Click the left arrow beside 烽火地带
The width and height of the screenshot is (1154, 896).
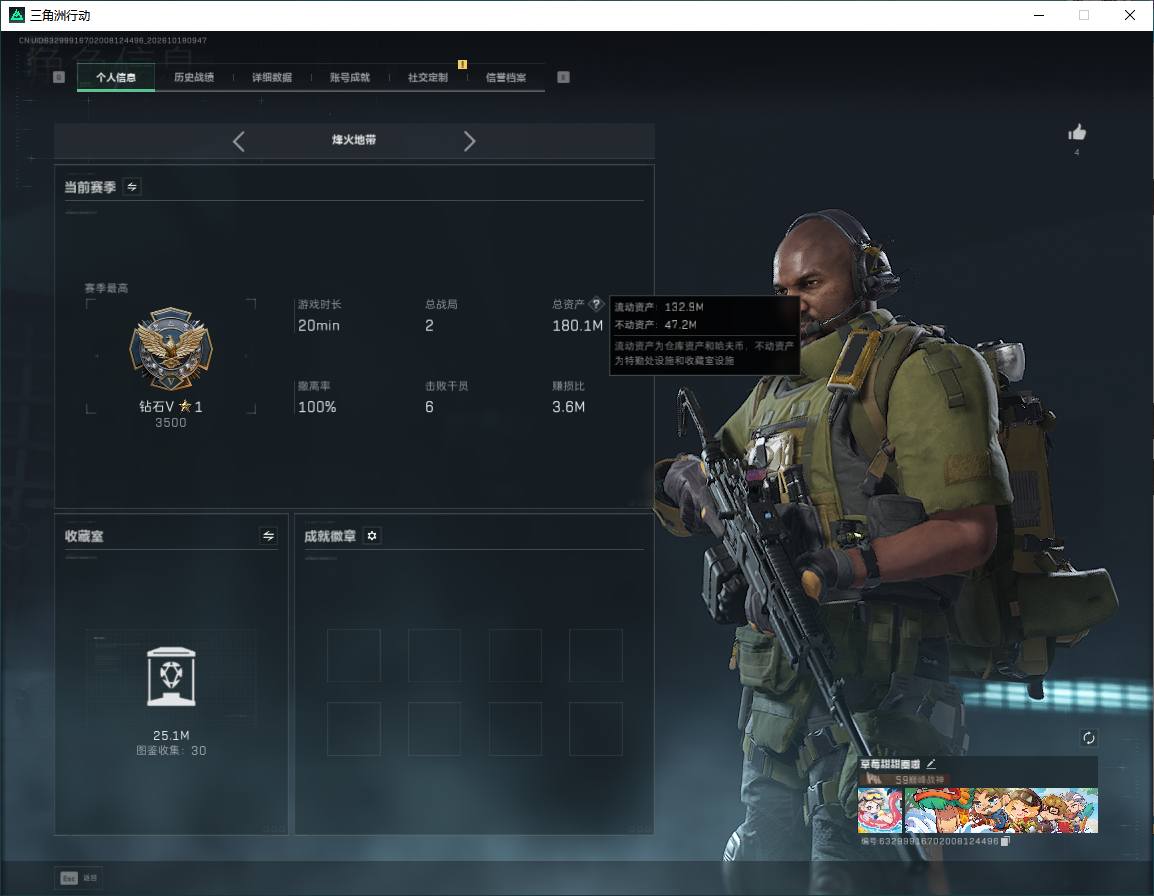click(238, 141)
